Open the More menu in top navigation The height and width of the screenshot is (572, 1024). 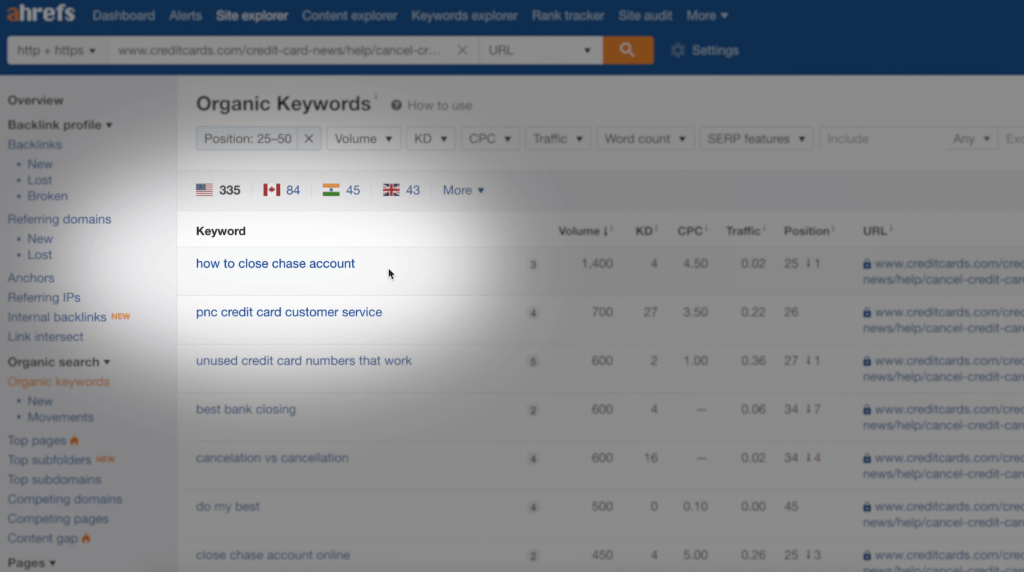707,15
